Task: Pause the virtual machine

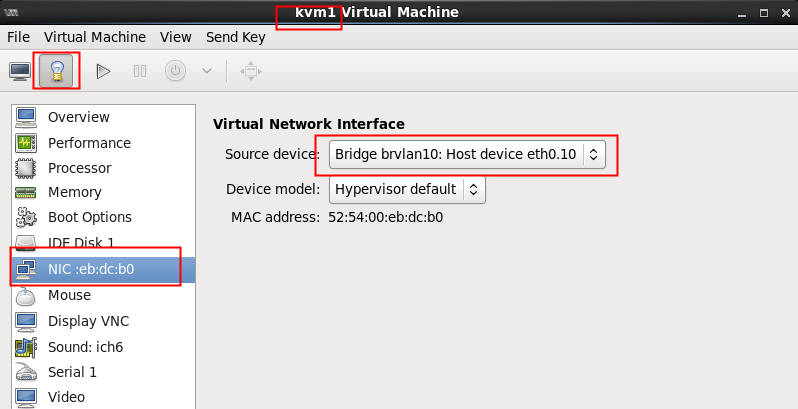Action: [139, 71]
